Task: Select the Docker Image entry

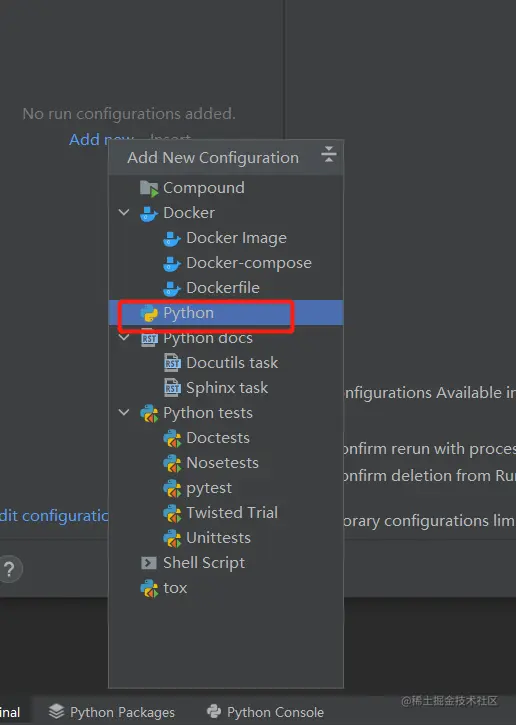Action: [226, 238]
